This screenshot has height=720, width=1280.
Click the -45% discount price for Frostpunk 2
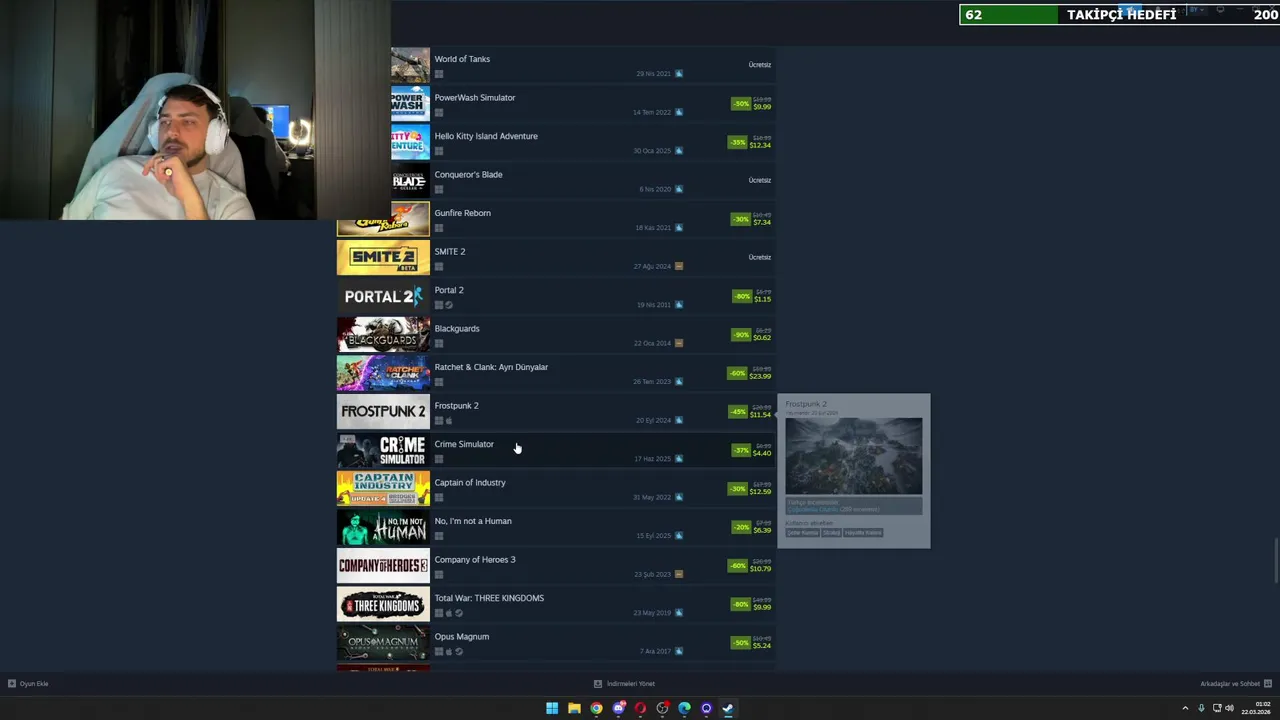750,411
